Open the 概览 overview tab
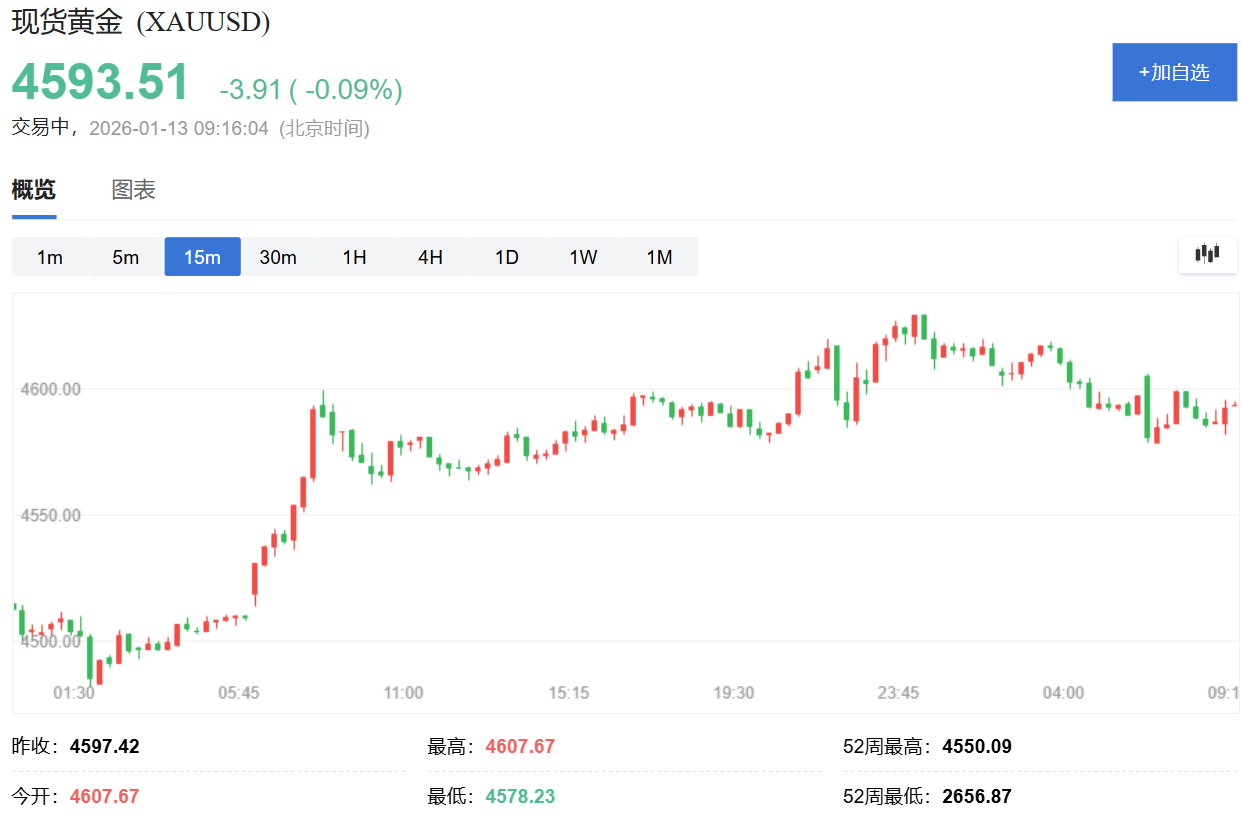Image resolution: width=1241 pixels, height=817 pixels. coord(34,190)
